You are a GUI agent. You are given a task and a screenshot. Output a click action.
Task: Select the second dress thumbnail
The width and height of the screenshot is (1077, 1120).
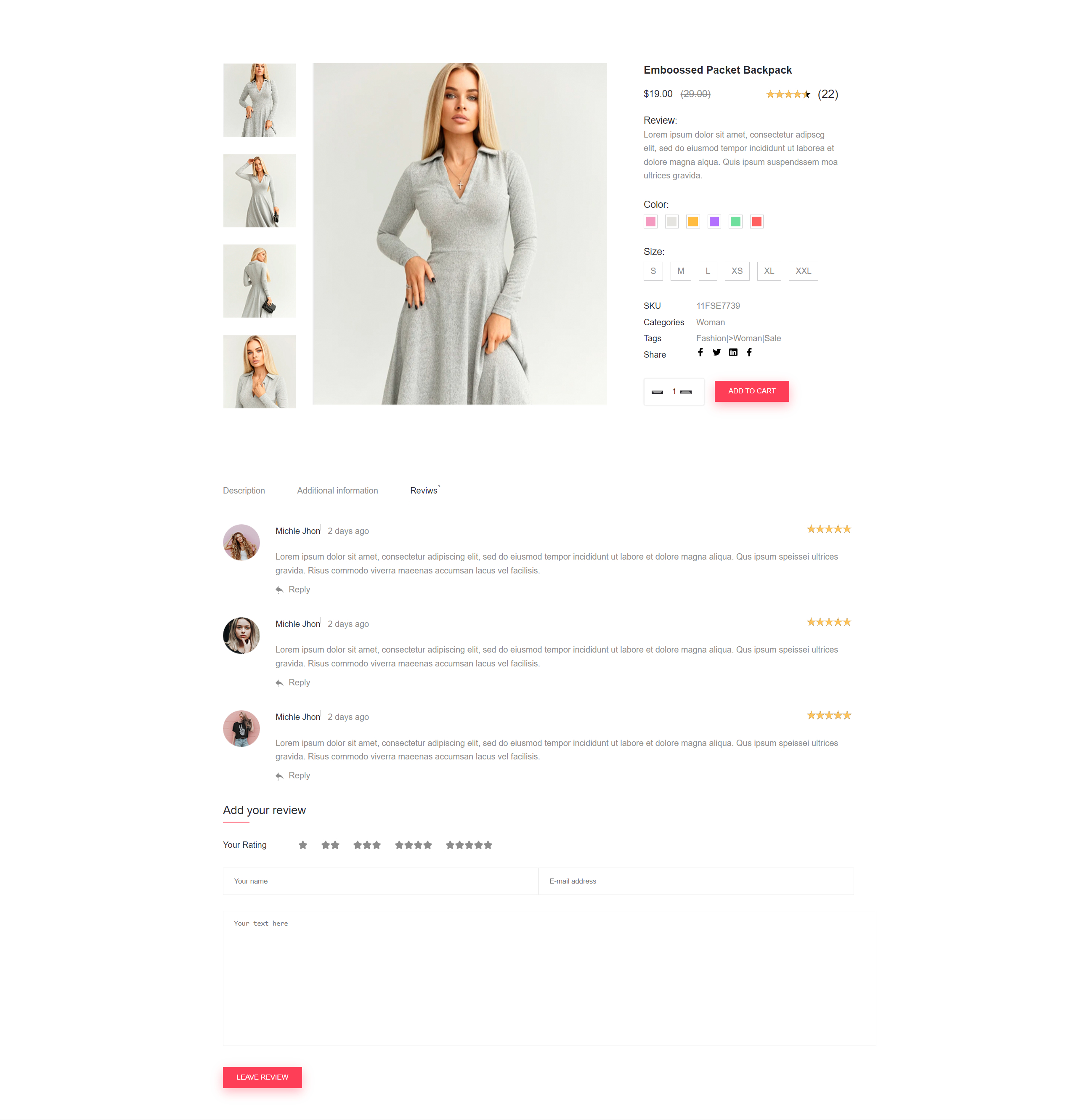click(260, 190)
